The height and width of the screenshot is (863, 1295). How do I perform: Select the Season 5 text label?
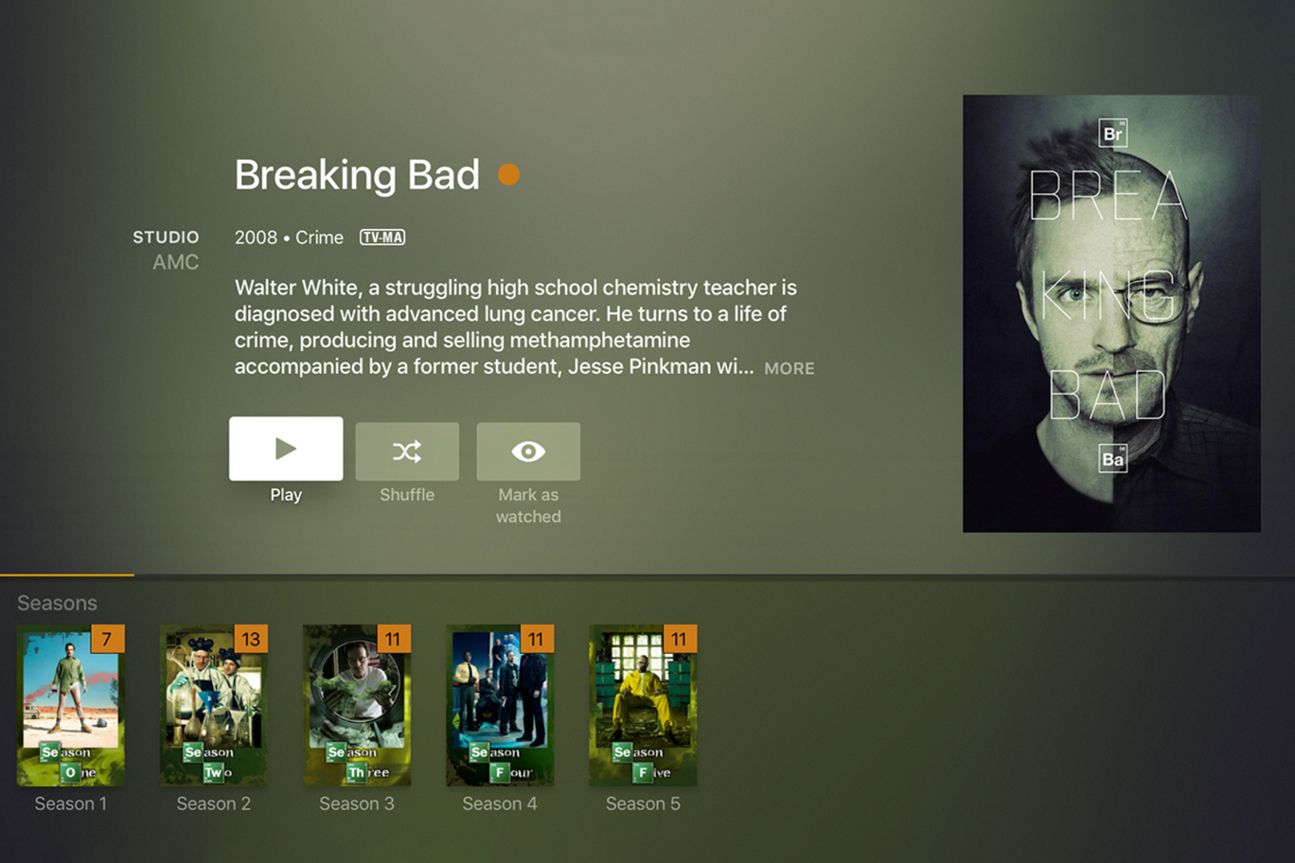point(643,804)
